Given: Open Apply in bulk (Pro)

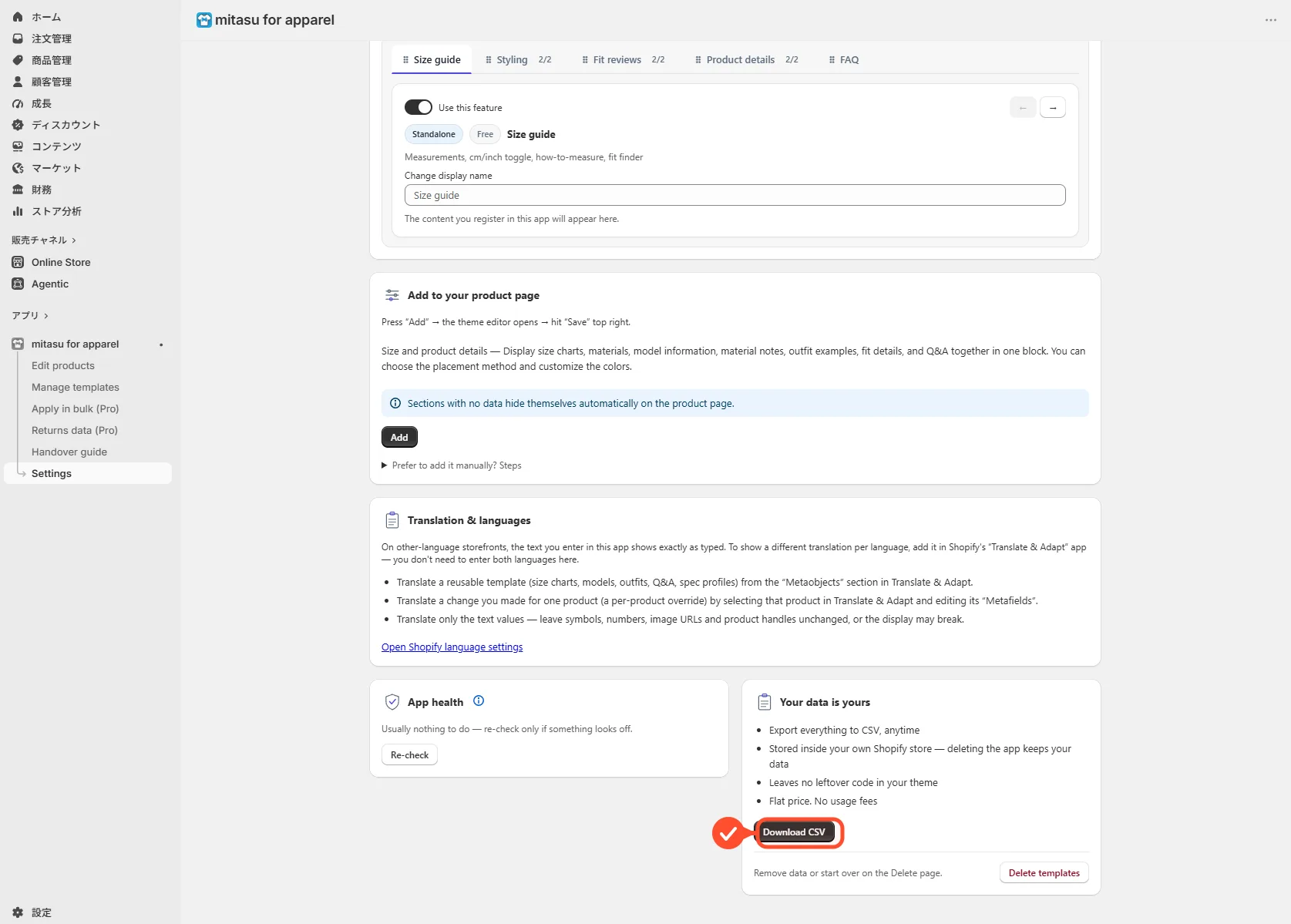Looking at the screenshot, I should tap(76, 408).
